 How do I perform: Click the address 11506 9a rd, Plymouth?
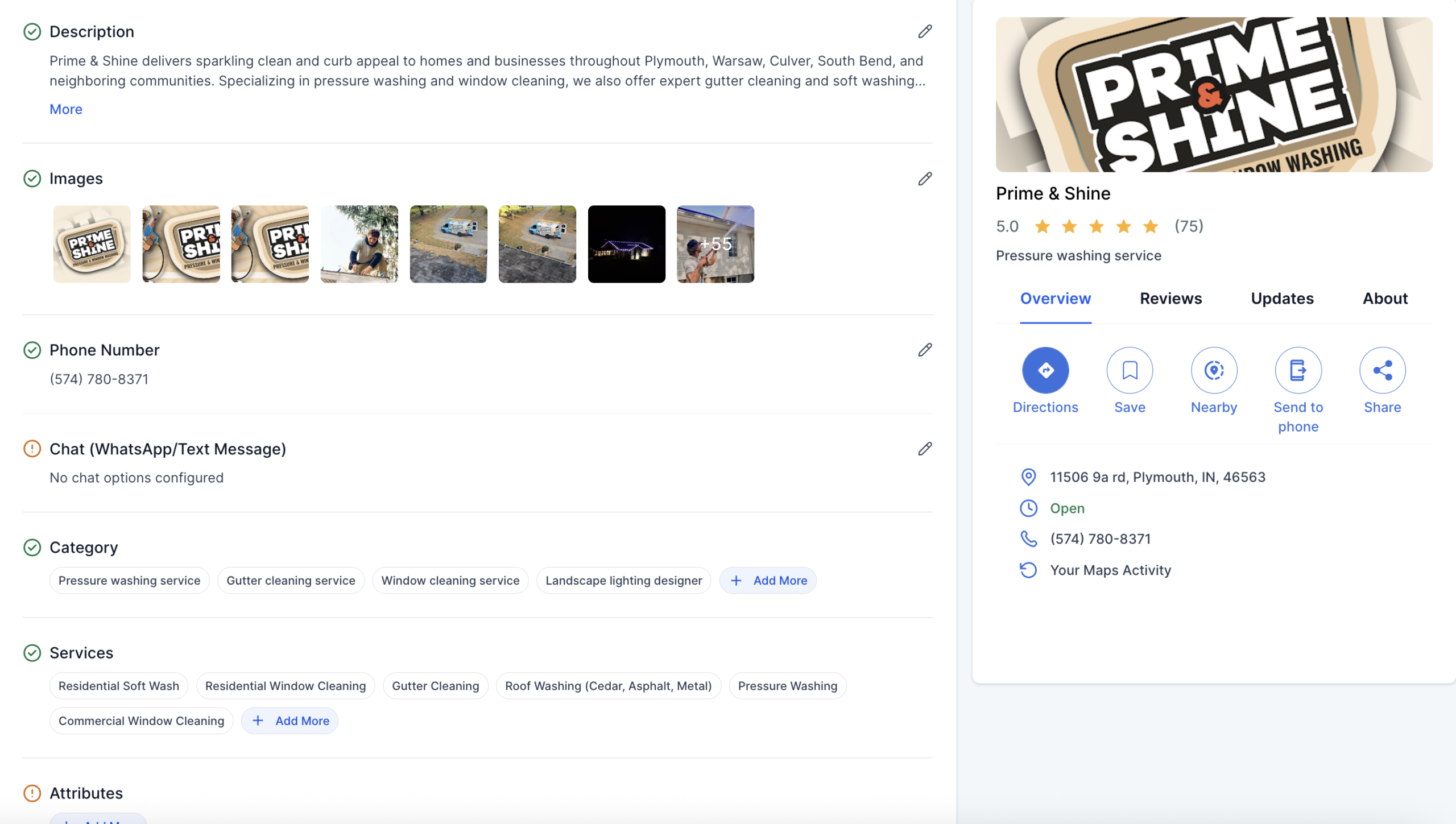coord(1157,477)
